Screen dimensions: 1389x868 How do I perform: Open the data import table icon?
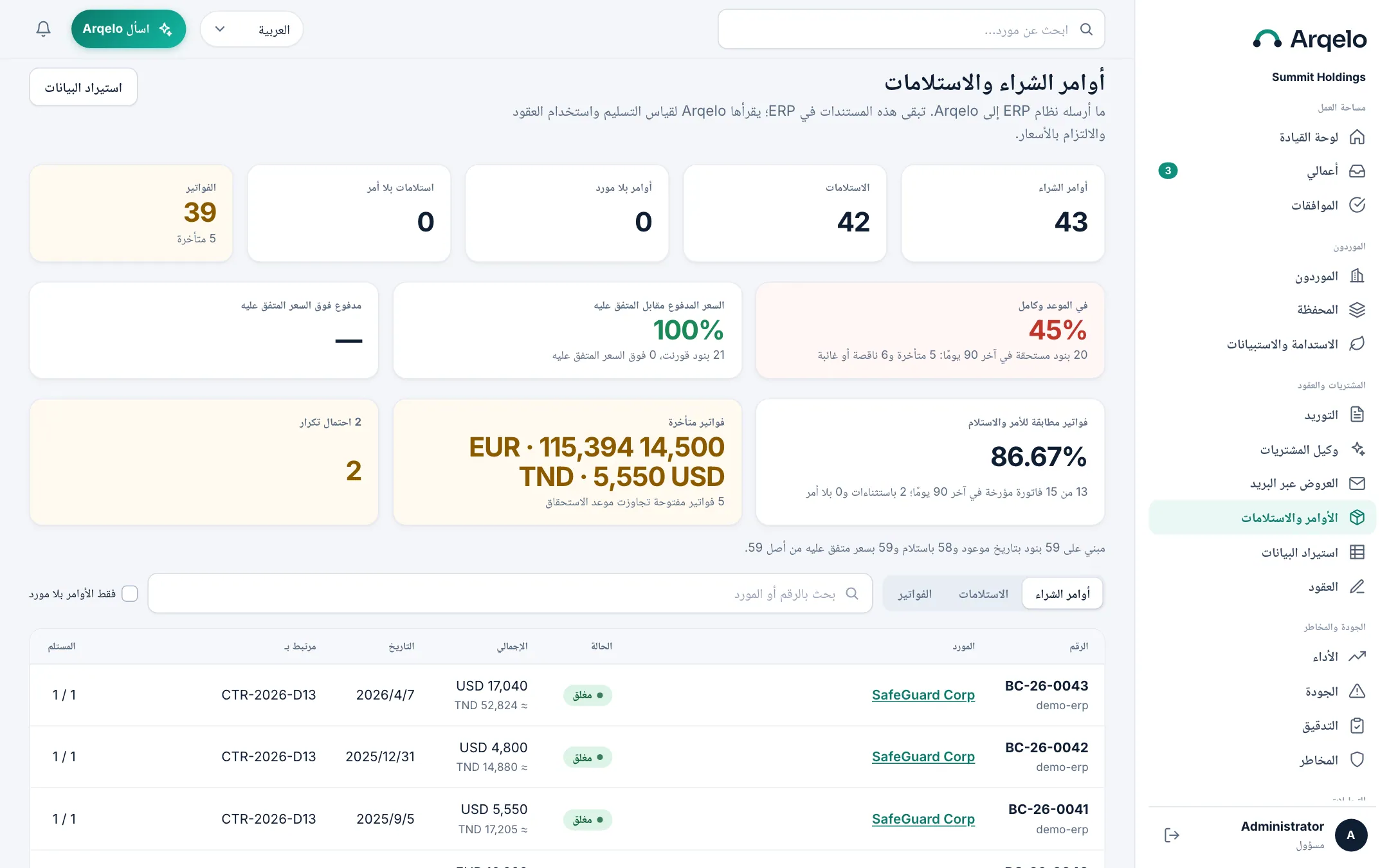pos(1357,552)
